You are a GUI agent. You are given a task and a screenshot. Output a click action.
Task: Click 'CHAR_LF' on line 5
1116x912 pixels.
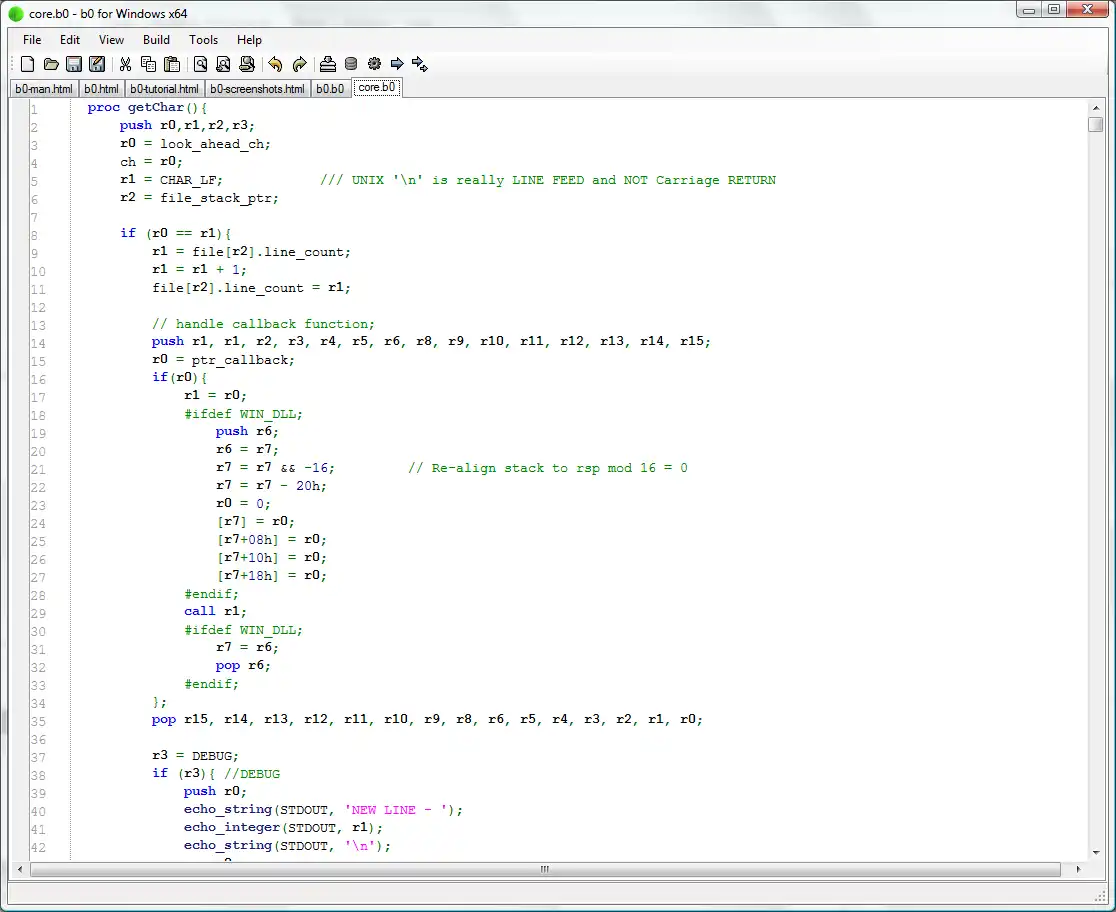(188, 180)
